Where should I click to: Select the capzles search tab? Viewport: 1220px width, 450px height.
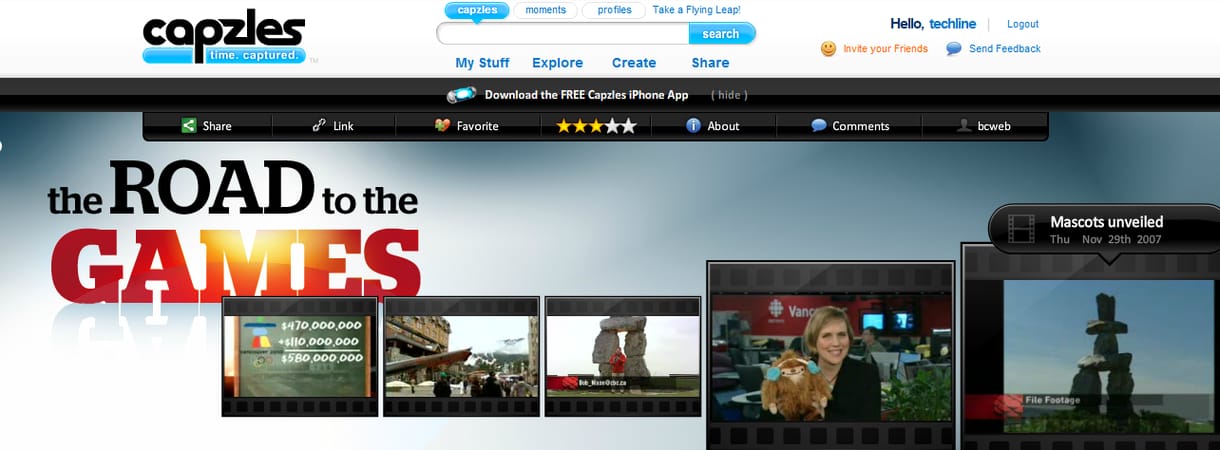pos(477,10)
